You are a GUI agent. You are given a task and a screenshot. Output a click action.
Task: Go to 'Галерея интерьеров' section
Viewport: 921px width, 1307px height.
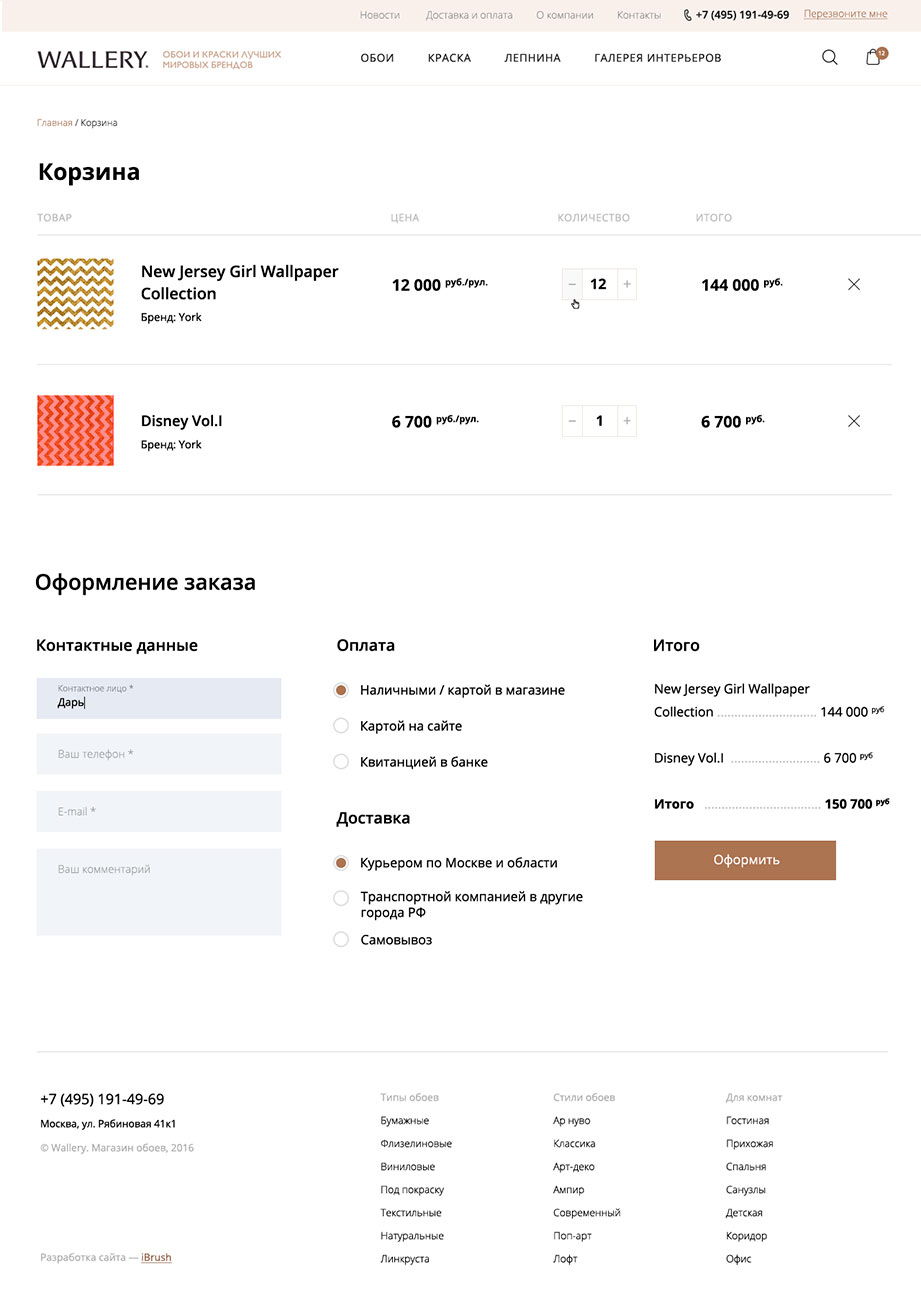pos(657,58)
